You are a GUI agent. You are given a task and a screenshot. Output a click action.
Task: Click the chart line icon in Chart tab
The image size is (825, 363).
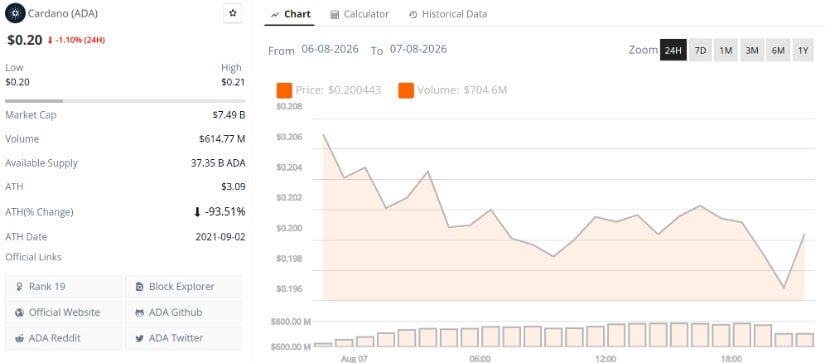point(275,15)
